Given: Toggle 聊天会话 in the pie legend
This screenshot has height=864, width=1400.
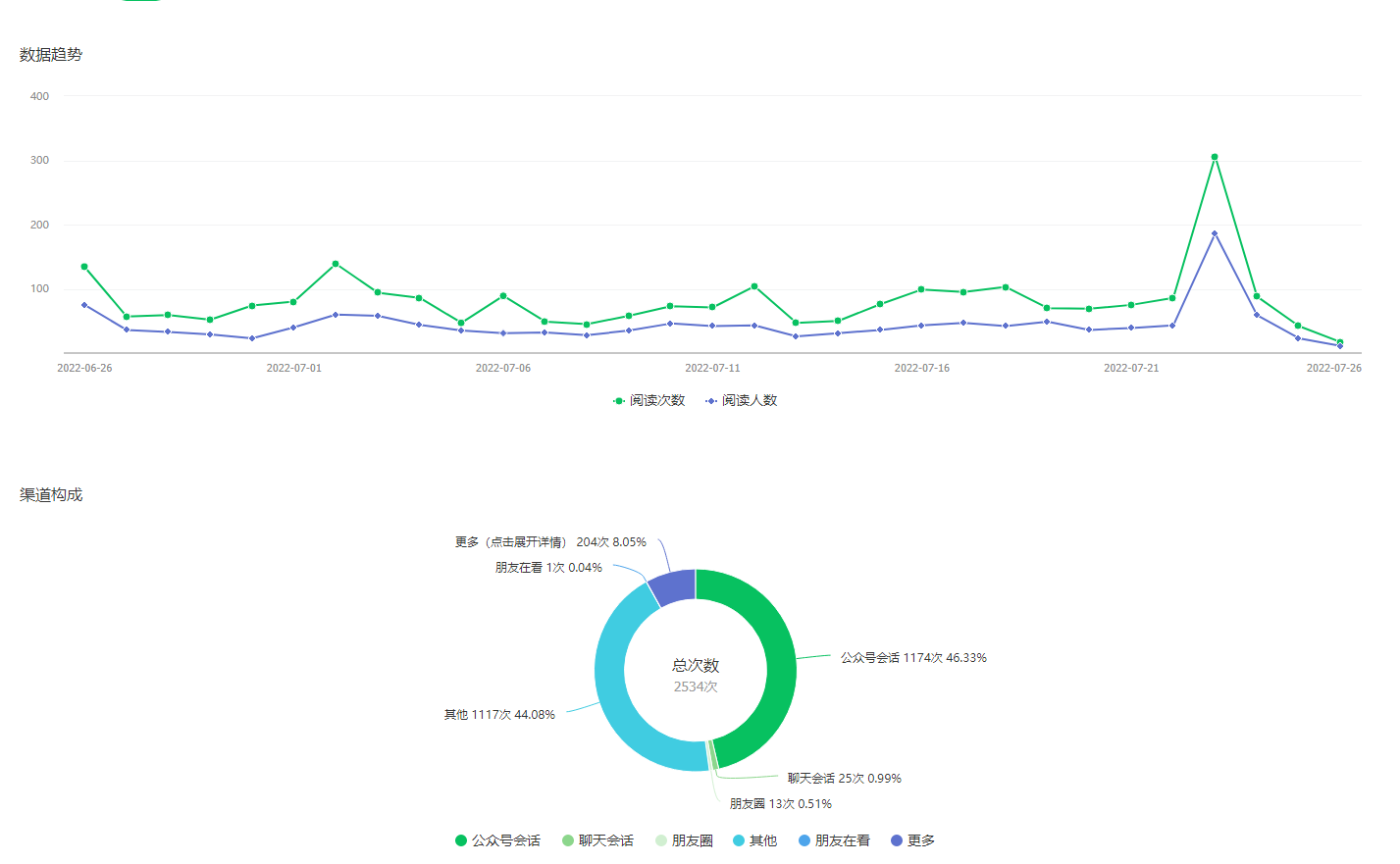Looking at the screenshot, I should (x=597, y=840).
